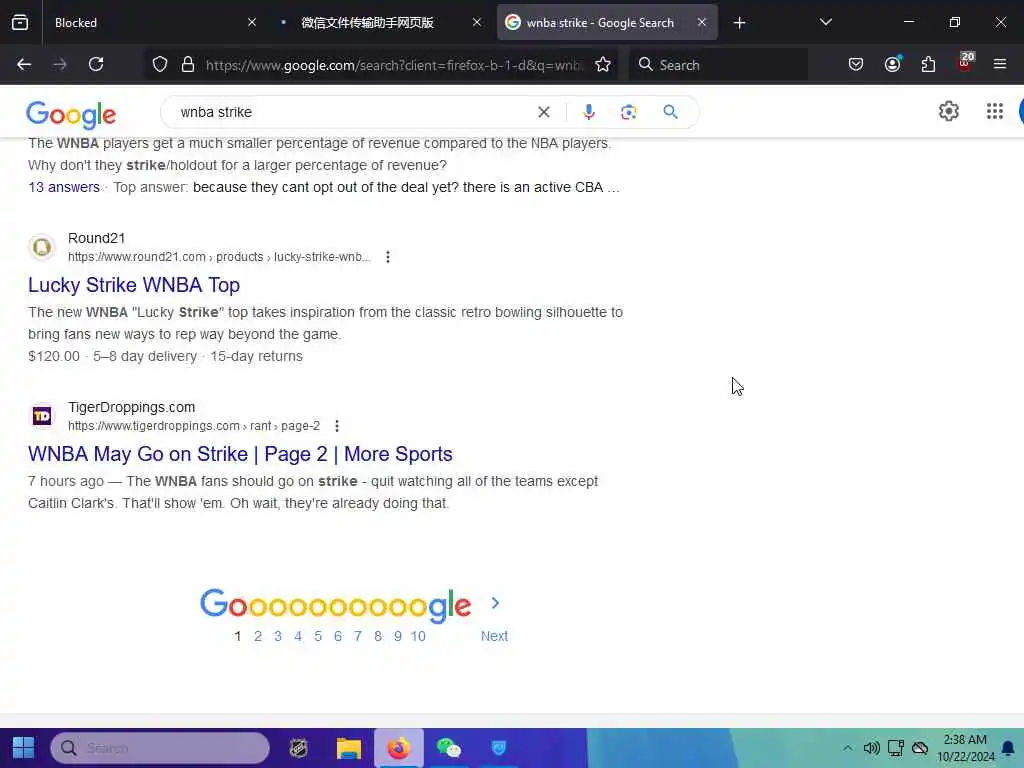Go to results page 7
The height and width of the screenshot is (768, 1024).
coord(358,636)
